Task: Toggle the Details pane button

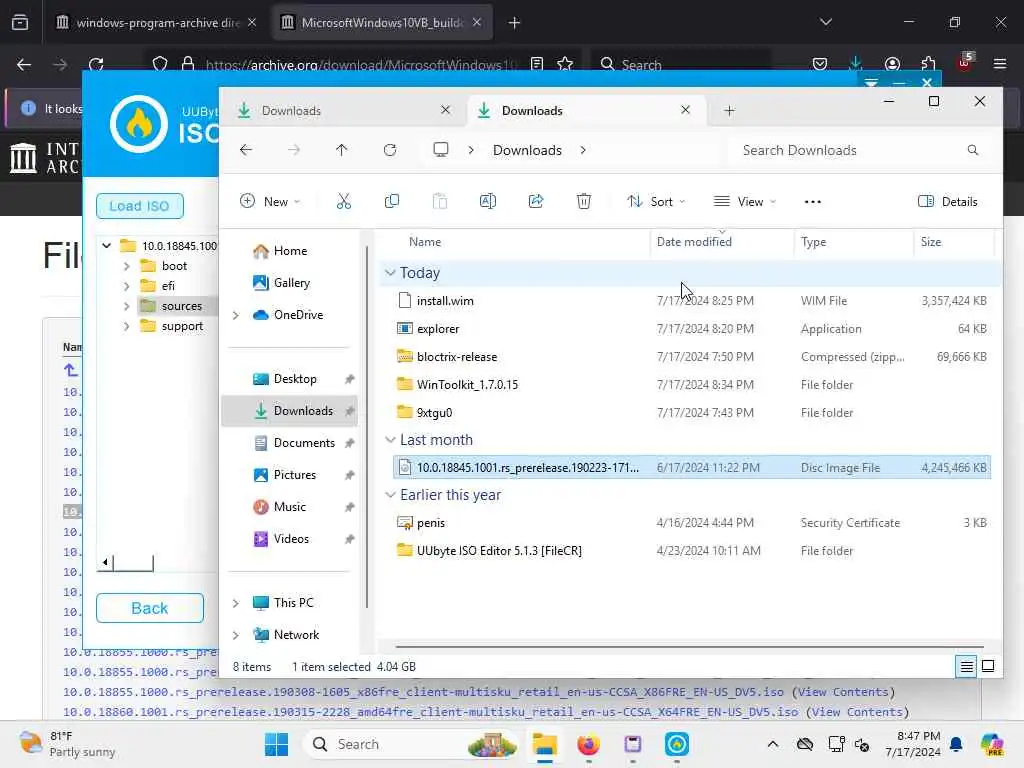Action: (x=948, y=201)
